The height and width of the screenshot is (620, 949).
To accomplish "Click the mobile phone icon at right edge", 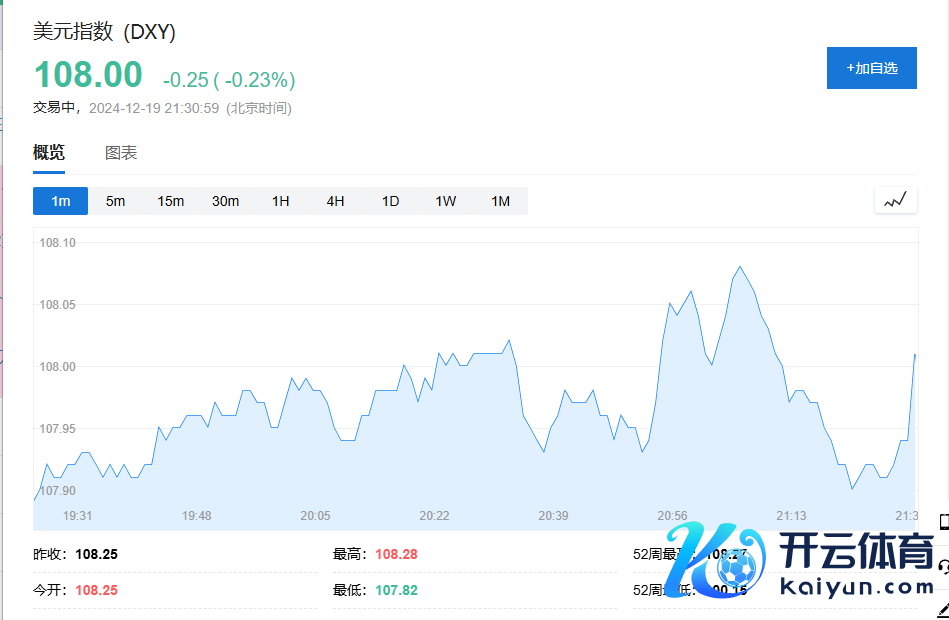I will (x=943, y=521).
